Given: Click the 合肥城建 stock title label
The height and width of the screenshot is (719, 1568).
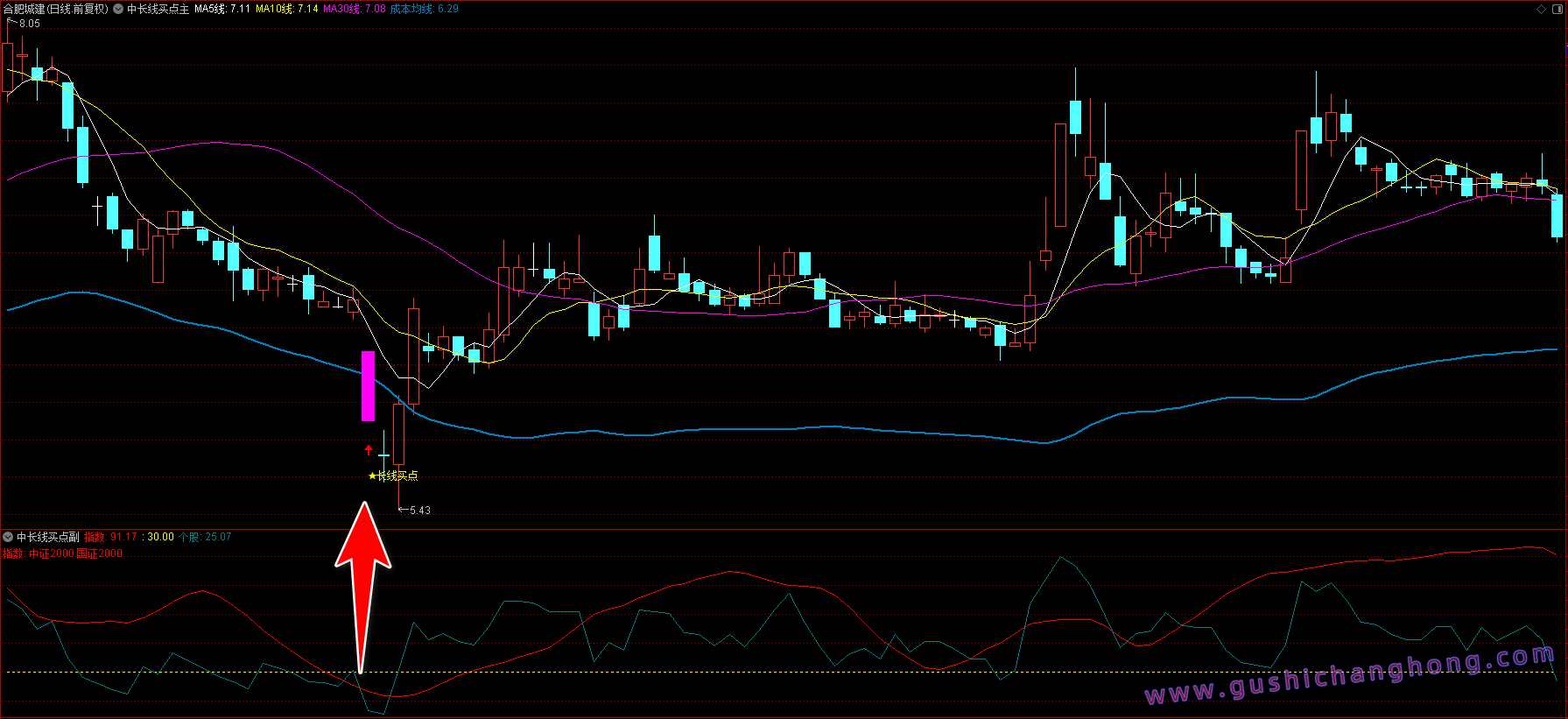Looking at the screenshot, I should pyautogui.click(x=24, y=9).
